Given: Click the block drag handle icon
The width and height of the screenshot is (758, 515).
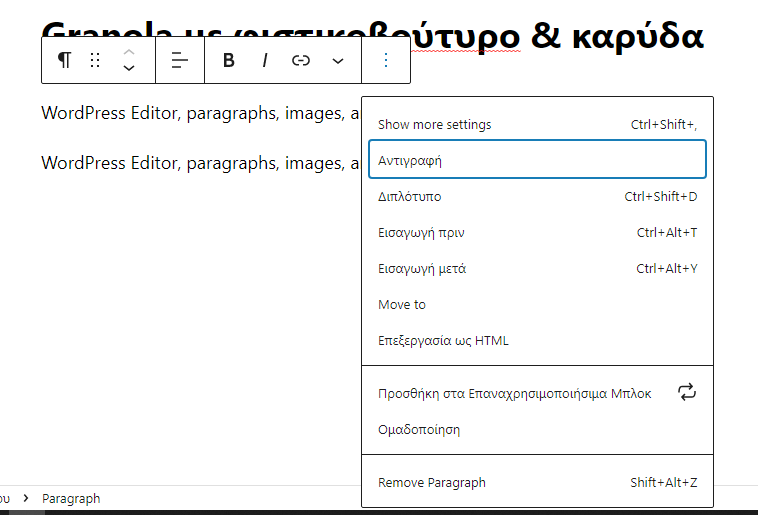Looking at the screenshot, I should (x=95, y=60).
